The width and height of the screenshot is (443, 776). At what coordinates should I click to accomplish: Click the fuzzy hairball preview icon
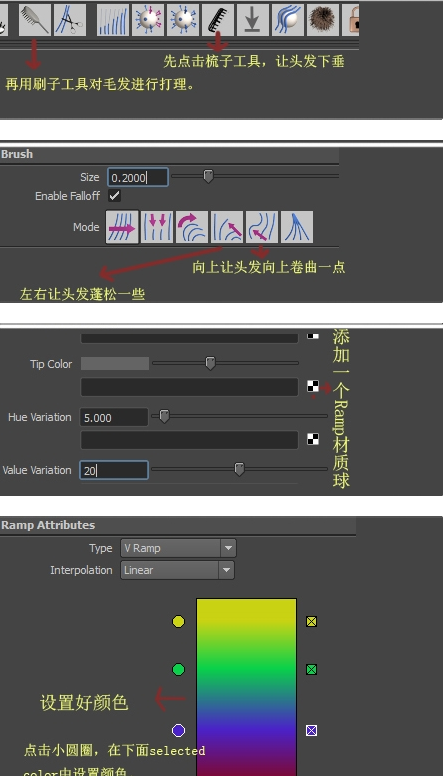[x=323, y=20]
